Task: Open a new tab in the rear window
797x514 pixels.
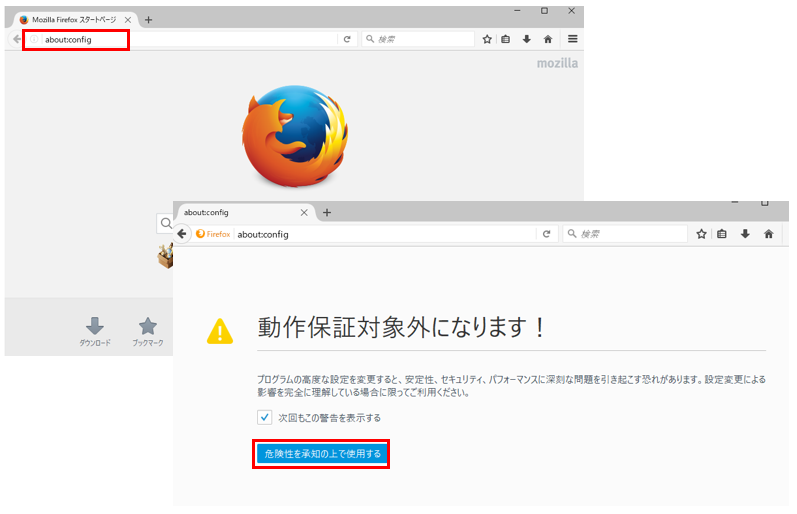Action: pos(148,20)
